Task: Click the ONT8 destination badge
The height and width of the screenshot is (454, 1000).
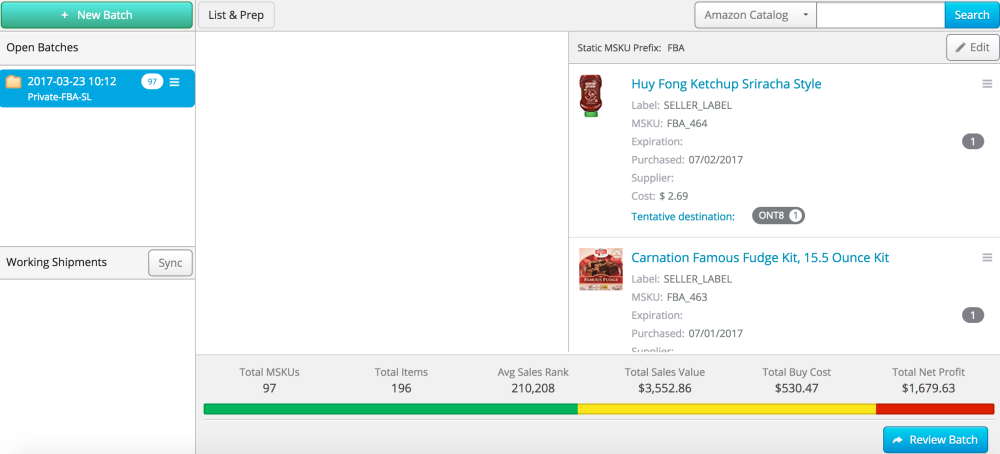Action: point(778,216)
